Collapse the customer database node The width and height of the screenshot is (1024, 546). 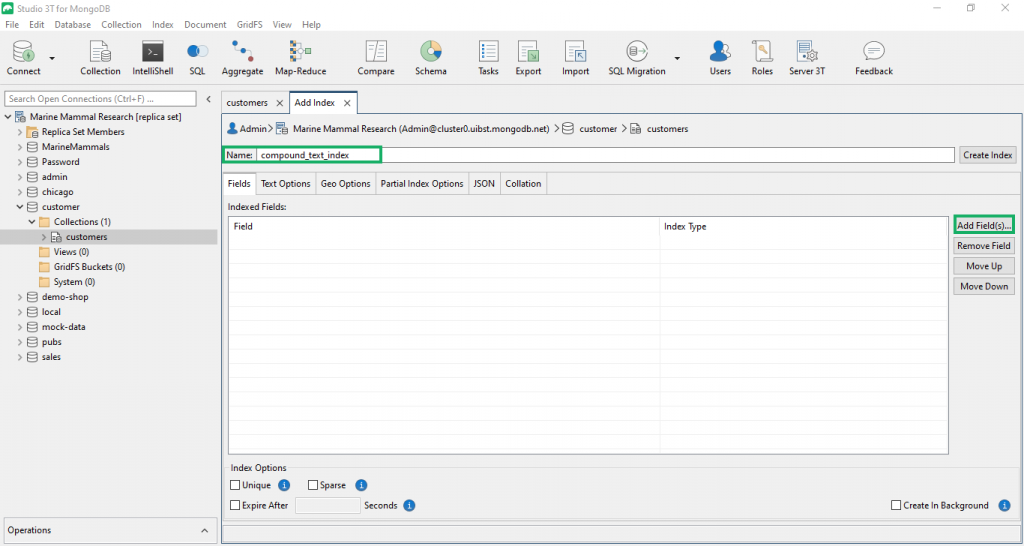(20, 207)
